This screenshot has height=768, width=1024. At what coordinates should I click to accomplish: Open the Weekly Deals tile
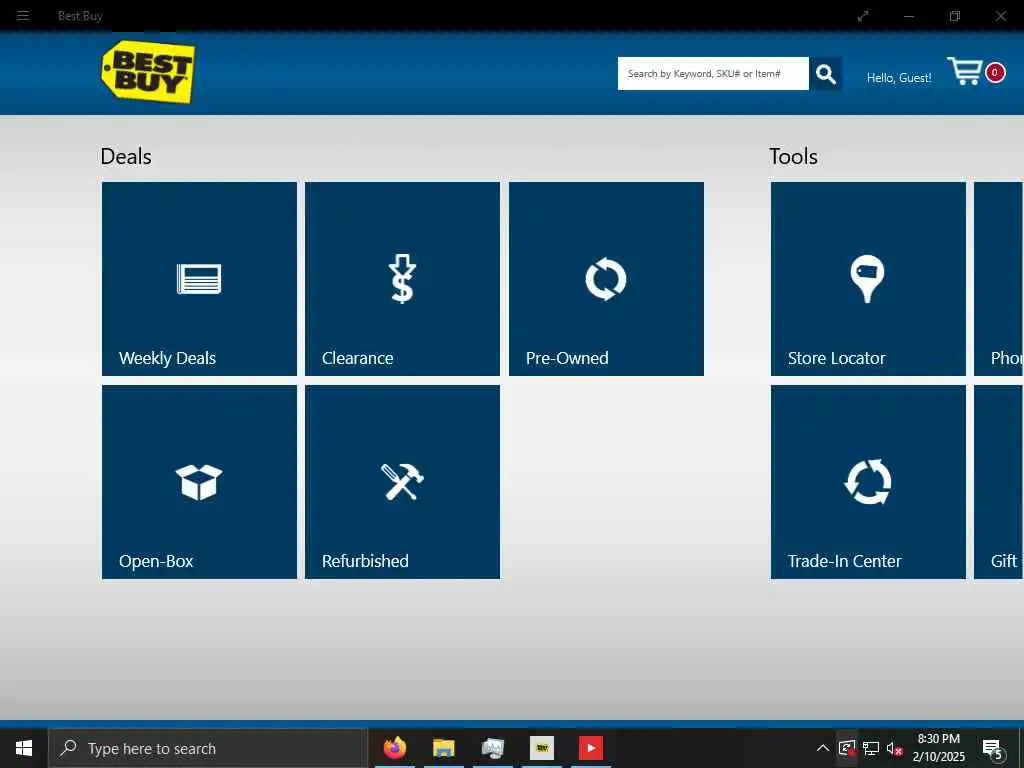(199, 279)
